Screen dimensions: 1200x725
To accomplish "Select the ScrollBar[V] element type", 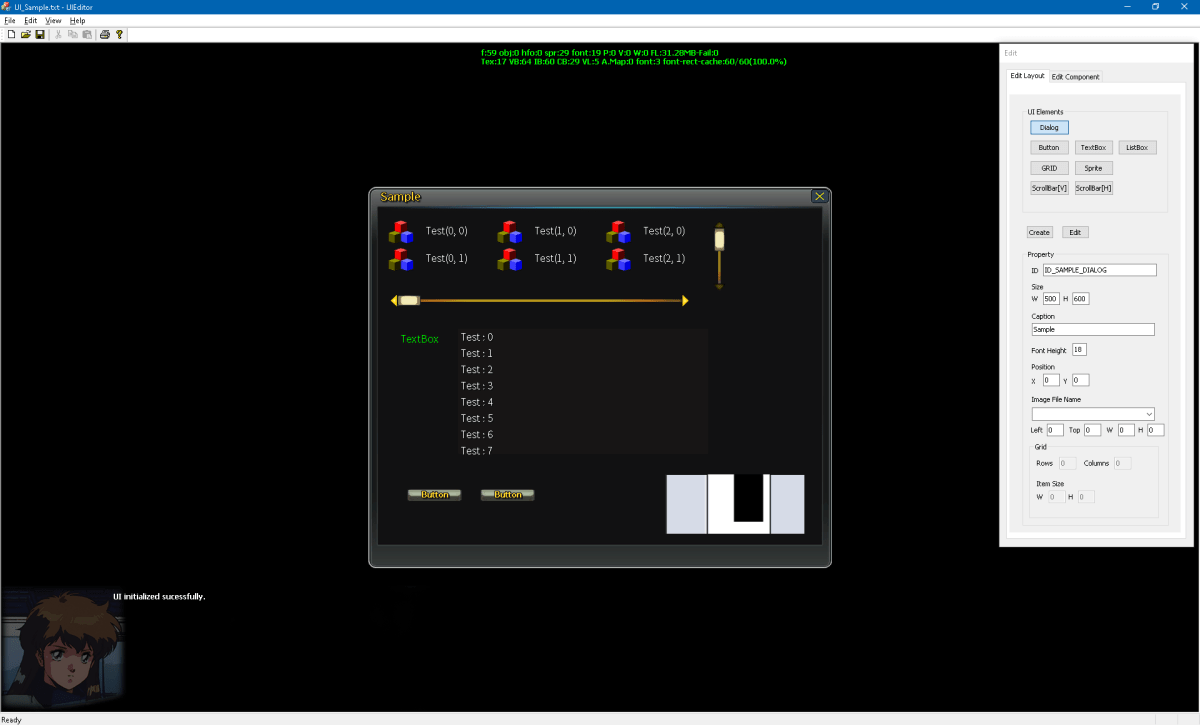I will click(1048, 188).
